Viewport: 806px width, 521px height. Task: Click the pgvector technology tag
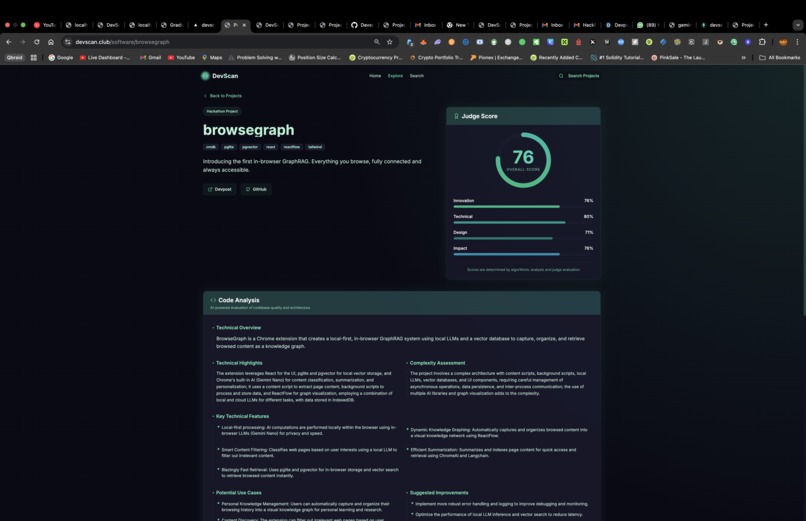pos(250,147)
